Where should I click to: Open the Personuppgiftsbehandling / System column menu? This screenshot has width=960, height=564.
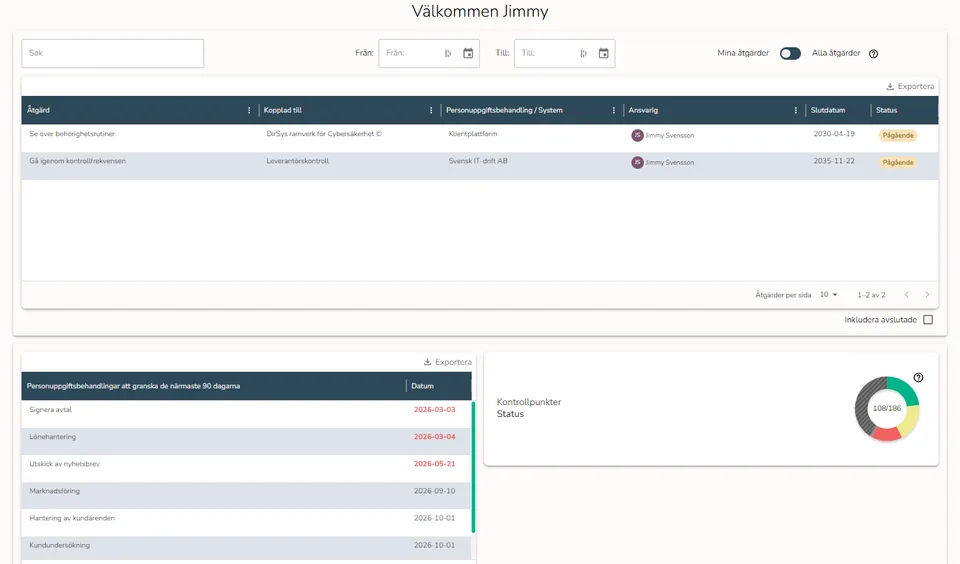click(613, 110)
